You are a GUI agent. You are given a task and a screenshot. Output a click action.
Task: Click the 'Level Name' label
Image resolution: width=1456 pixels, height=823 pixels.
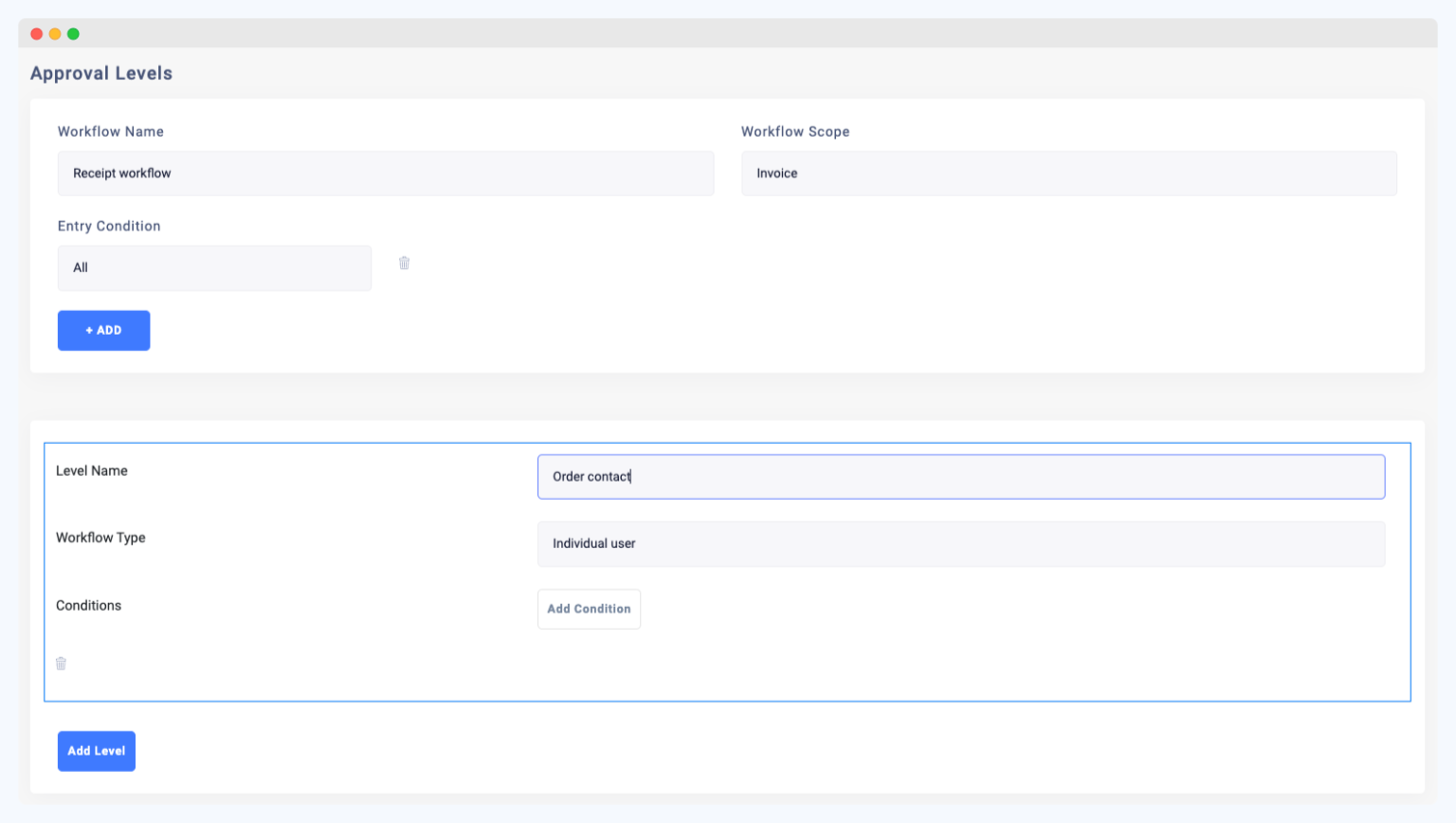[92, 470]
